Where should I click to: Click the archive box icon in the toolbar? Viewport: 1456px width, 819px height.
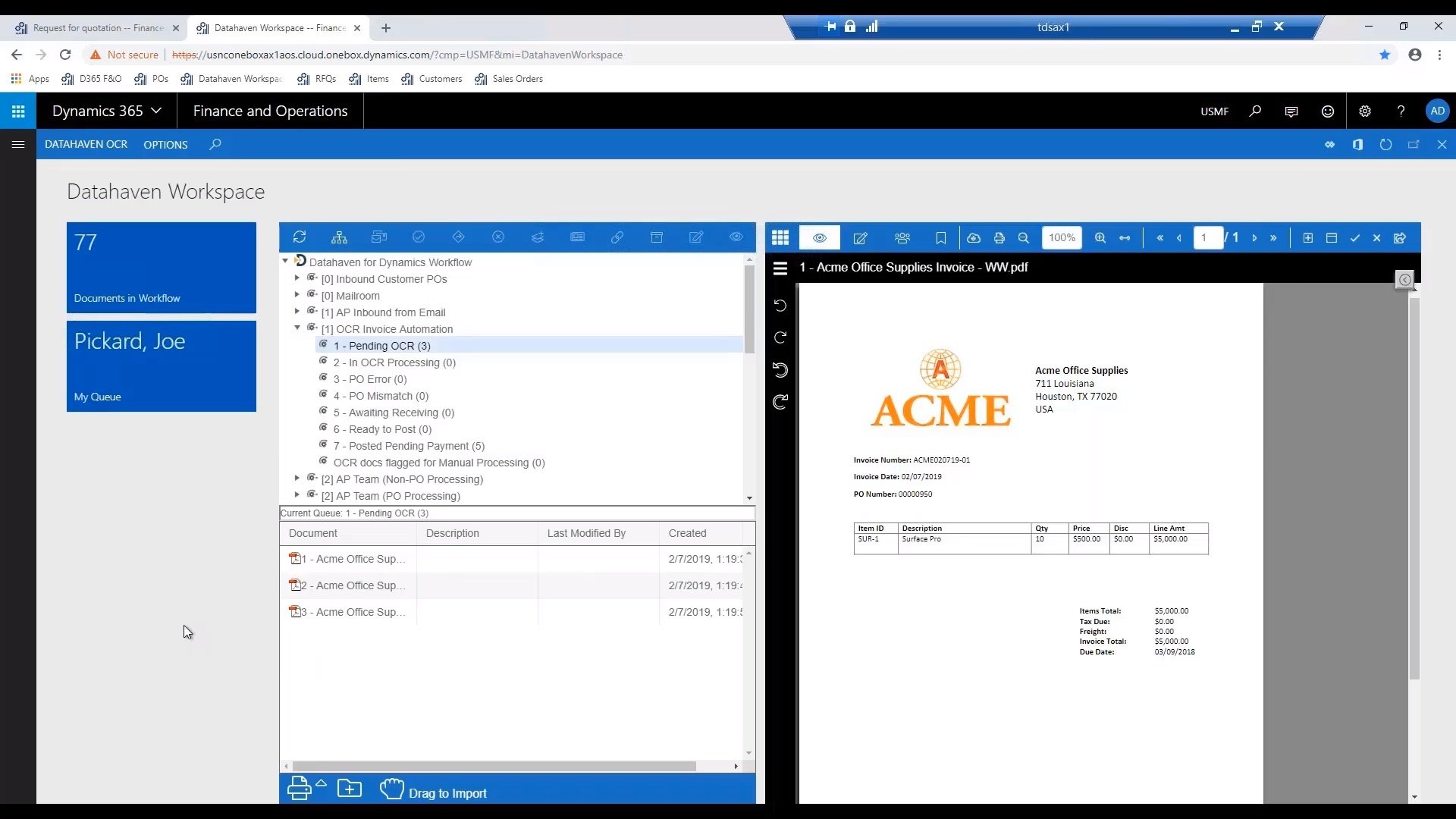point(657,237)
